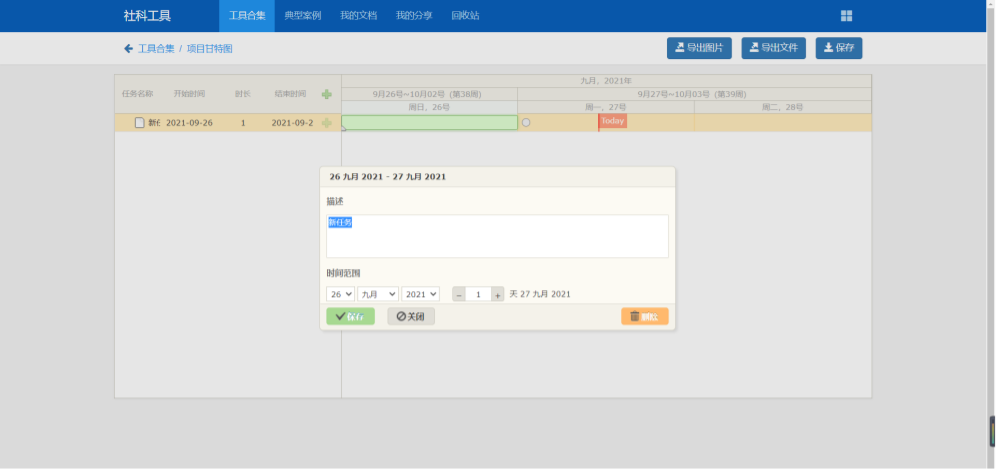Increase duration with the plus button
Screen dimensions: 999x473
click(x=500, y=296)
